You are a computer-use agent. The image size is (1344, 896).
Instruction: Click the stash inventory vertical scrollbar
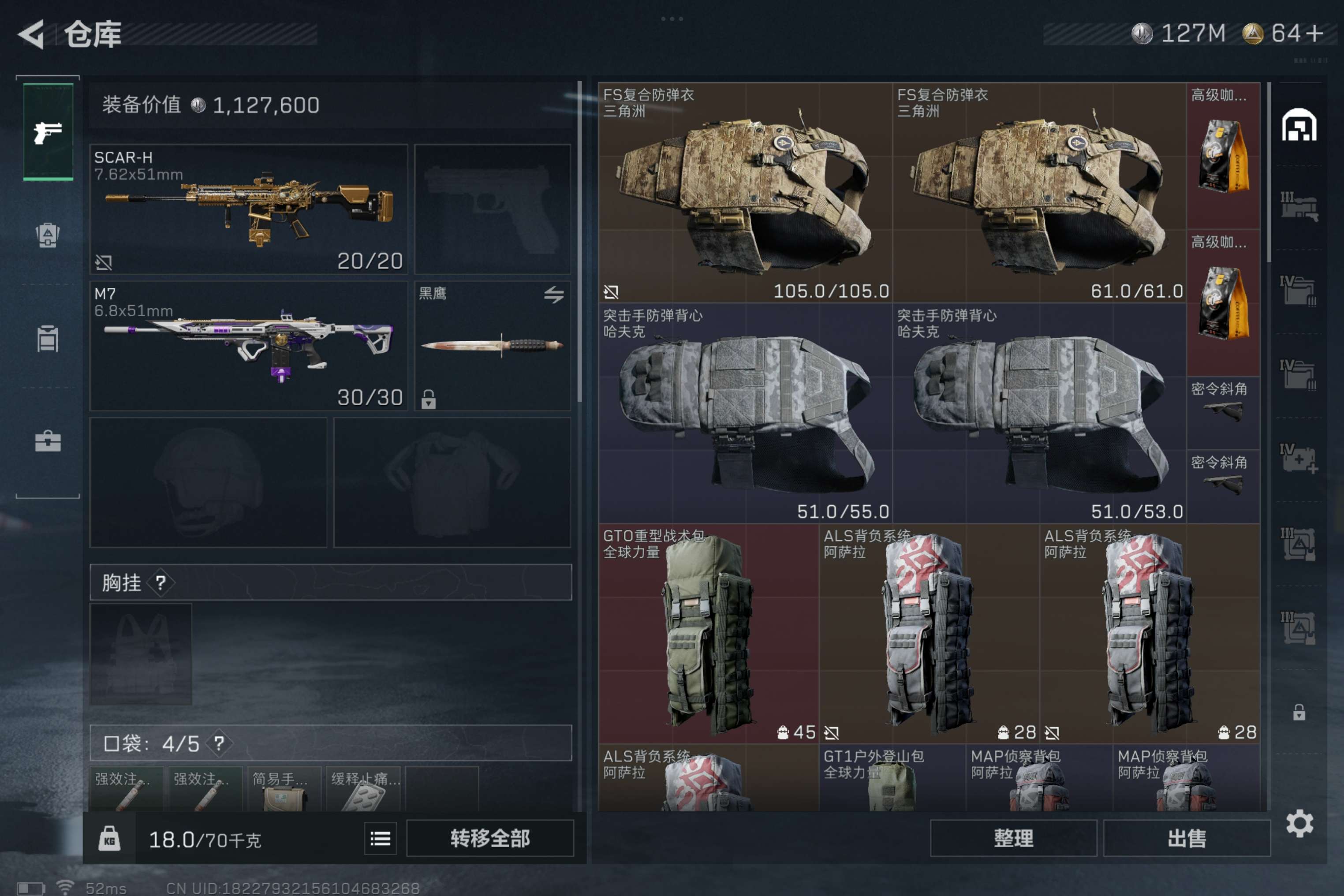[x=1269, y=172]
